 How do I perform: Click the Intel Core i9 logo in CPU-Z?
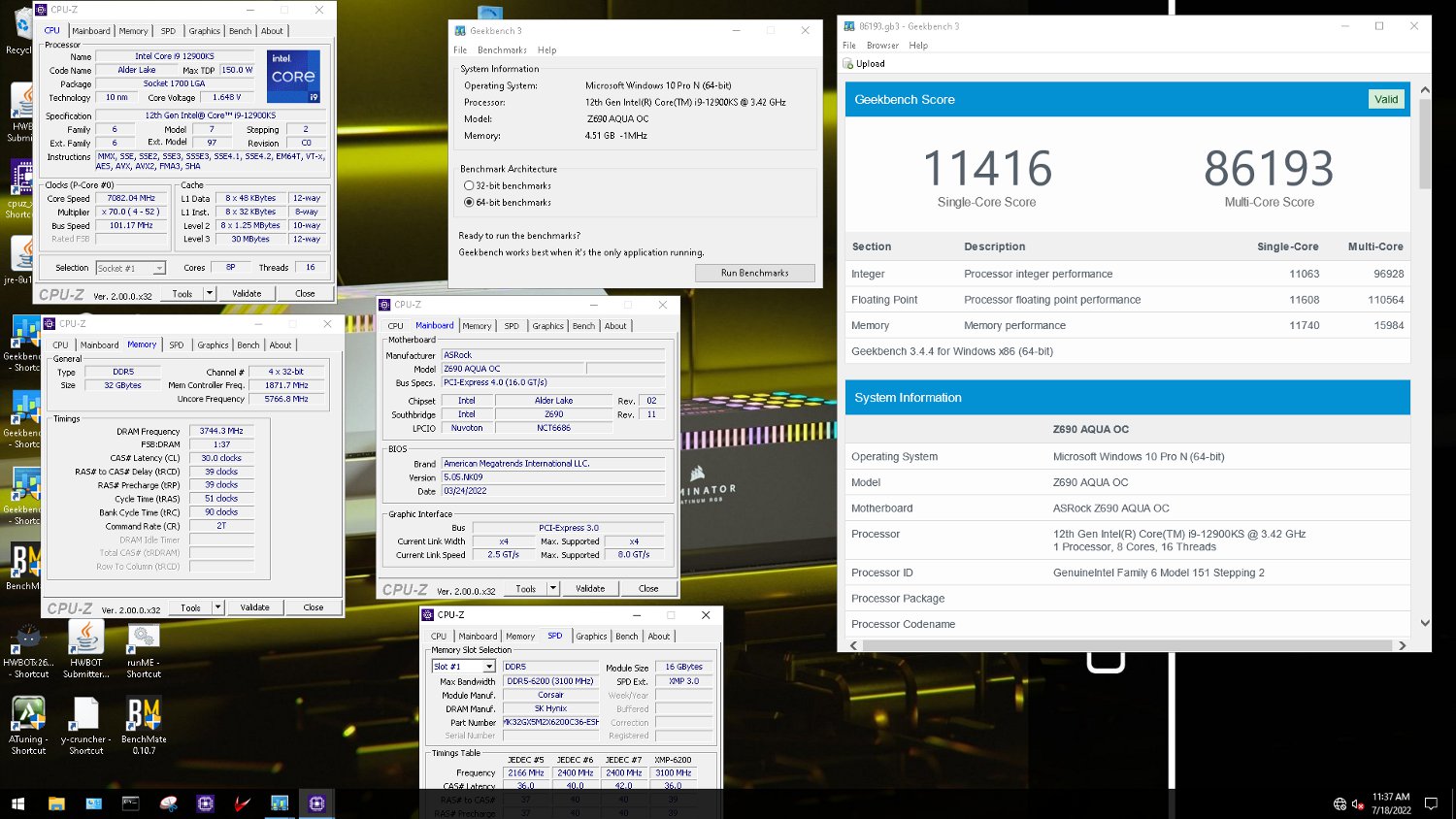293,77
